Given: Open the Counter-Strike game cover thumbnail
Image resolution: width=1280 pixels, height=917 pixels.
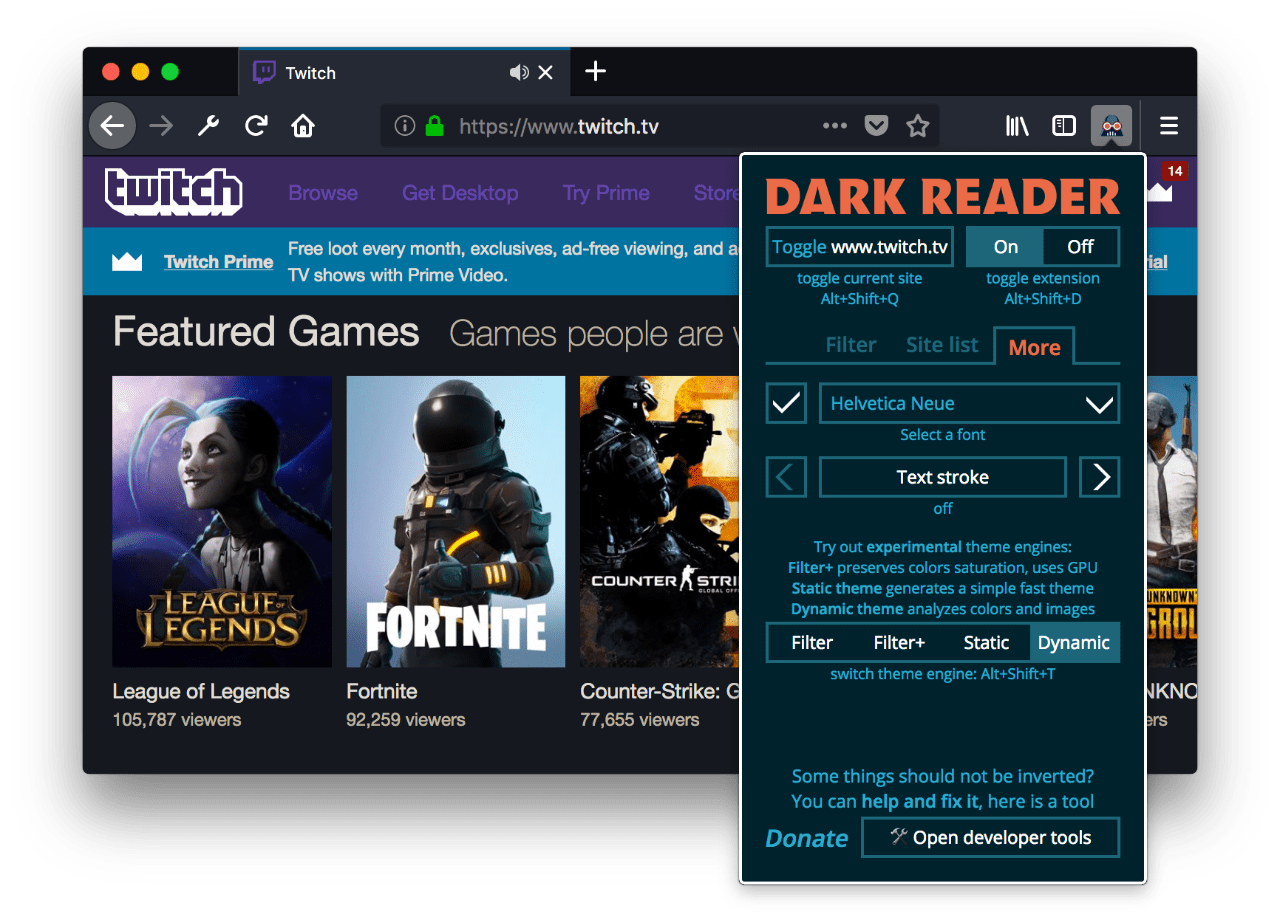Looking at the screenshot, I should pos(660,522).
